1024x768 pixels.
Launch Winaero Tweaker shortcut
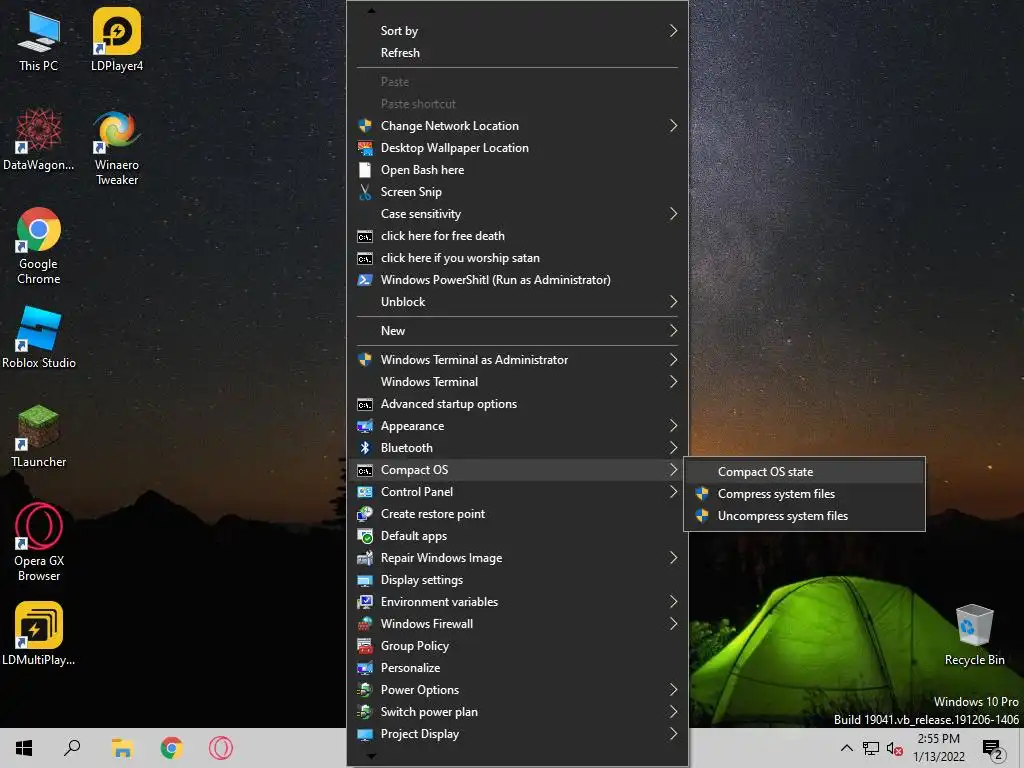pyautogui.click(x=117, y=148)
